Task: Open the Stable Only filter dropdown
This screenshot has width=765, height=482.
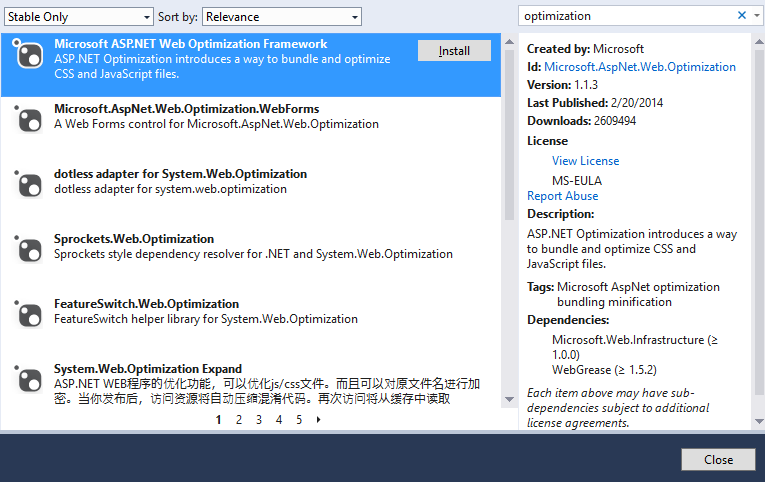Action: [79, 17]
